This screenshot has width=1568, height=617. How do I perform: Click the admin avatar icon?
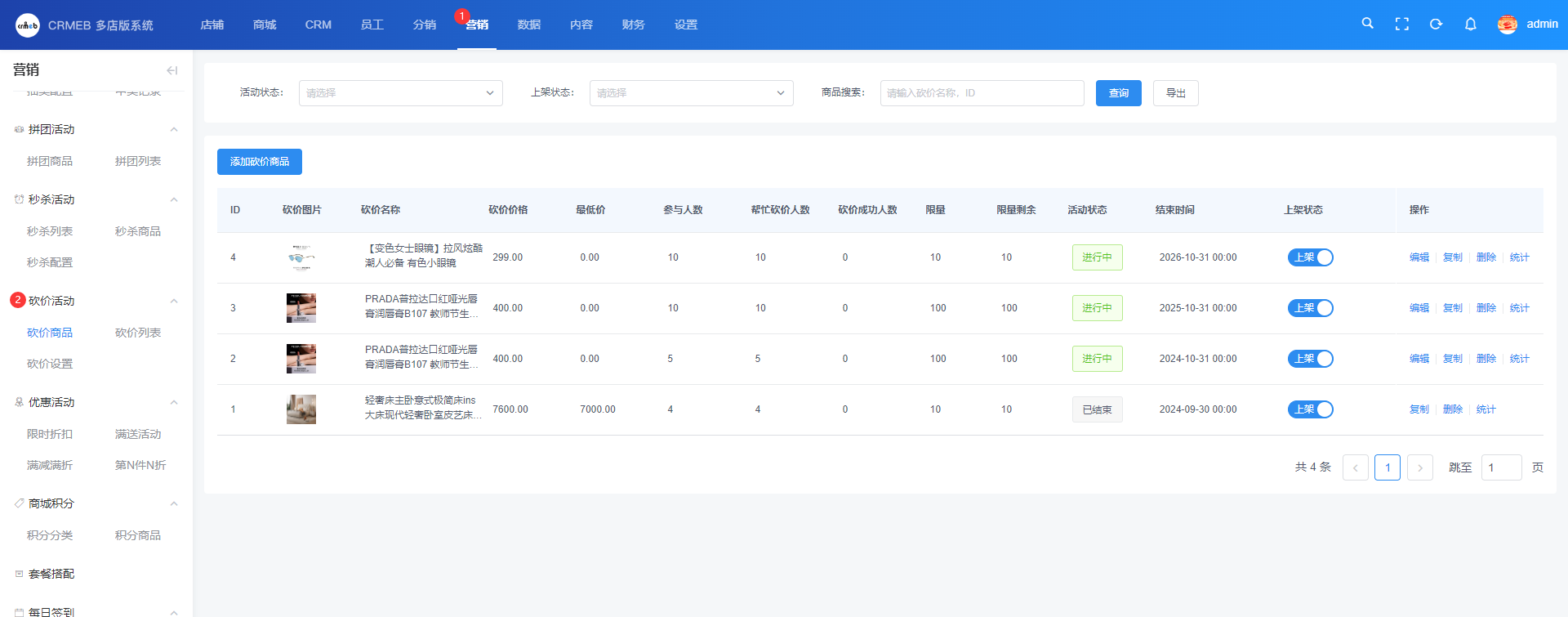tap(1507, 25)
